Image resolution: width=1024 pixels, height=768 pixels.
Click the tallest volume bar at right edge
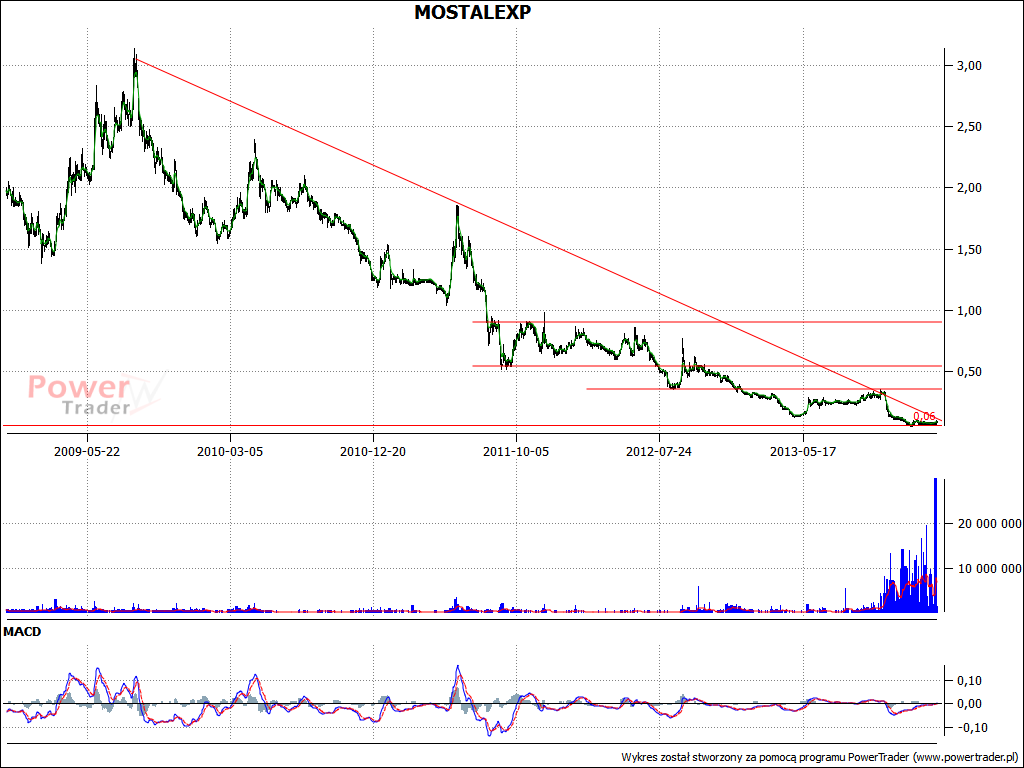click(935, 545)
